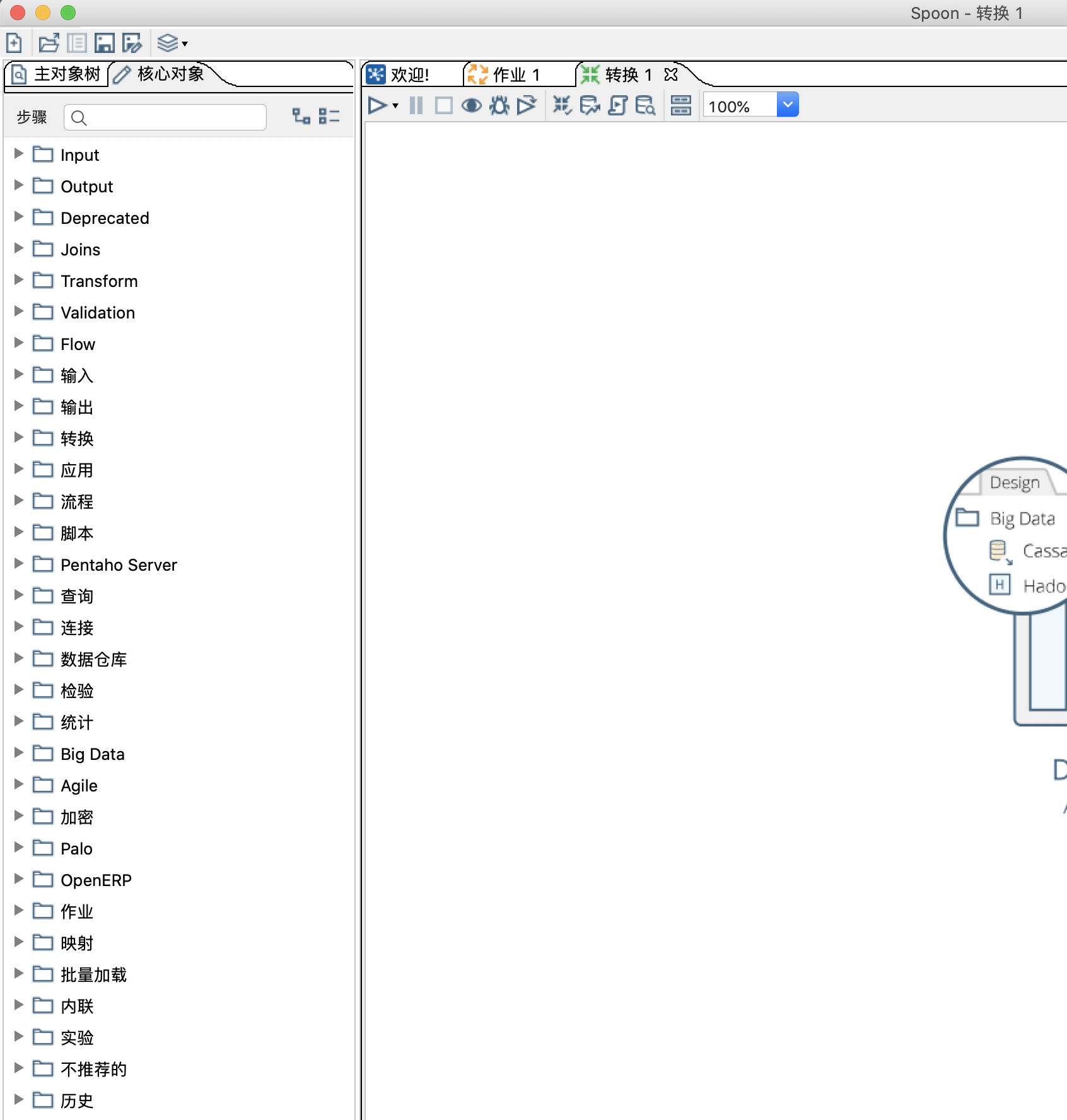This screenshot has height=1120, width=1067.
Task: Select the 检验 folder
Action: [x=77, y=691]
